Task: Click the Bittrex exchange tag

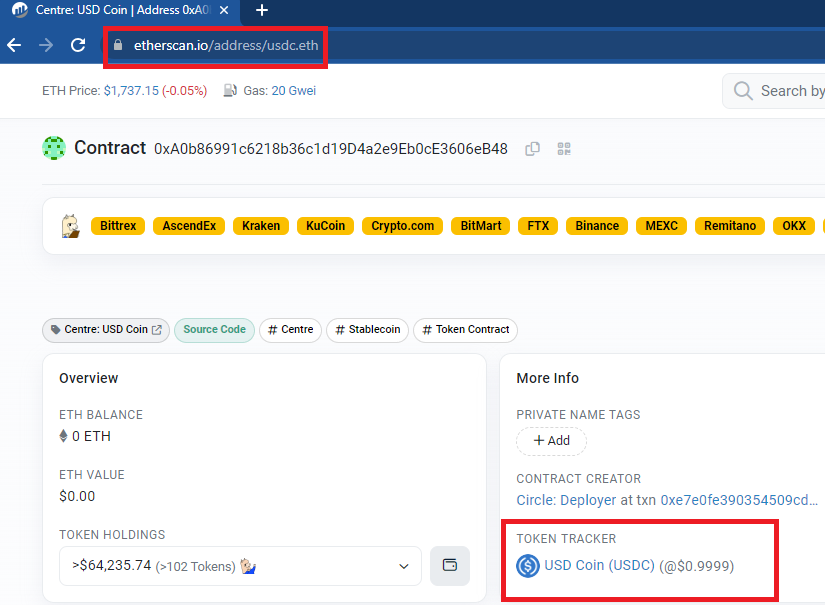Action: [x=118, y=226]
